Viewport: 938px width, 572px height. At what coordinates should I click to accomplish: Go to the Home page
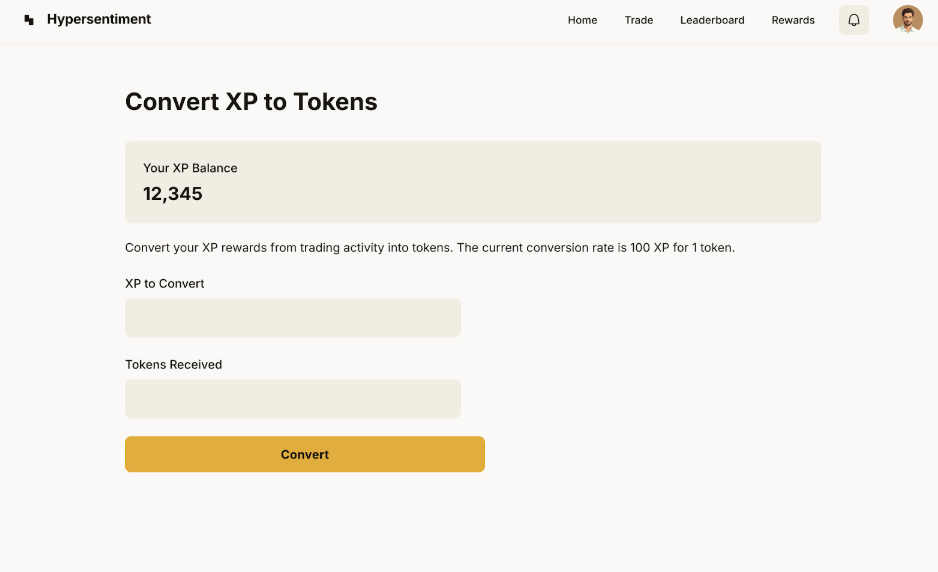pyautogui.click(x=582, y=20)
